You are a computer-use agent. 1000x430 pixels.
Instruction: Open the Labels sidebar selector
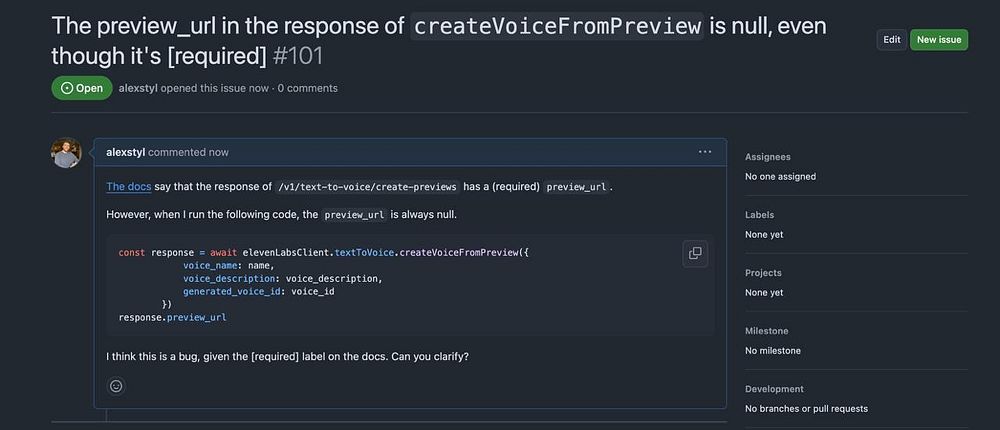coord(759,215)
